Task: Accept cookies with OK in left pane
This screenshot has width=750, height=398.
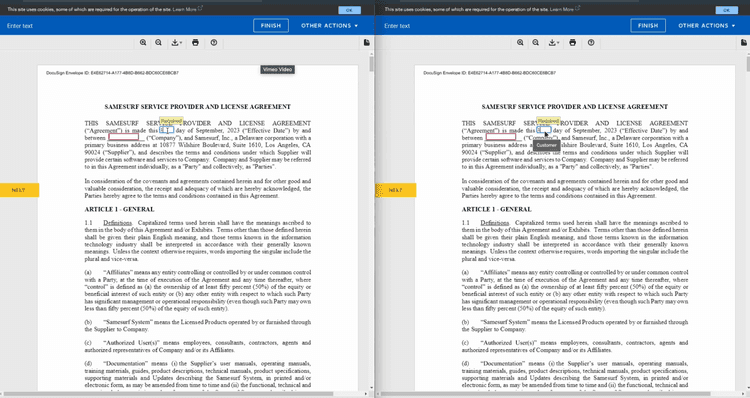Action: pyautogui.click(x=349, y=10)
